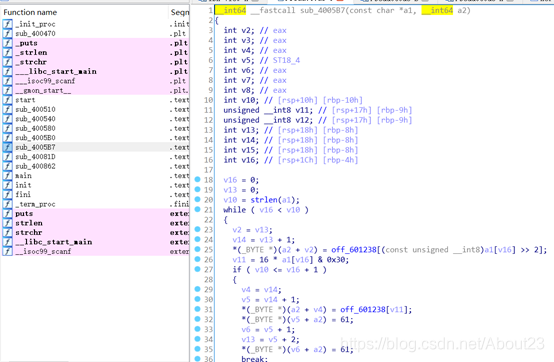The height and width of the screenshot is (362, 554).
Task: Click the function icon beside sub_400580
Action: coord(7,128)
